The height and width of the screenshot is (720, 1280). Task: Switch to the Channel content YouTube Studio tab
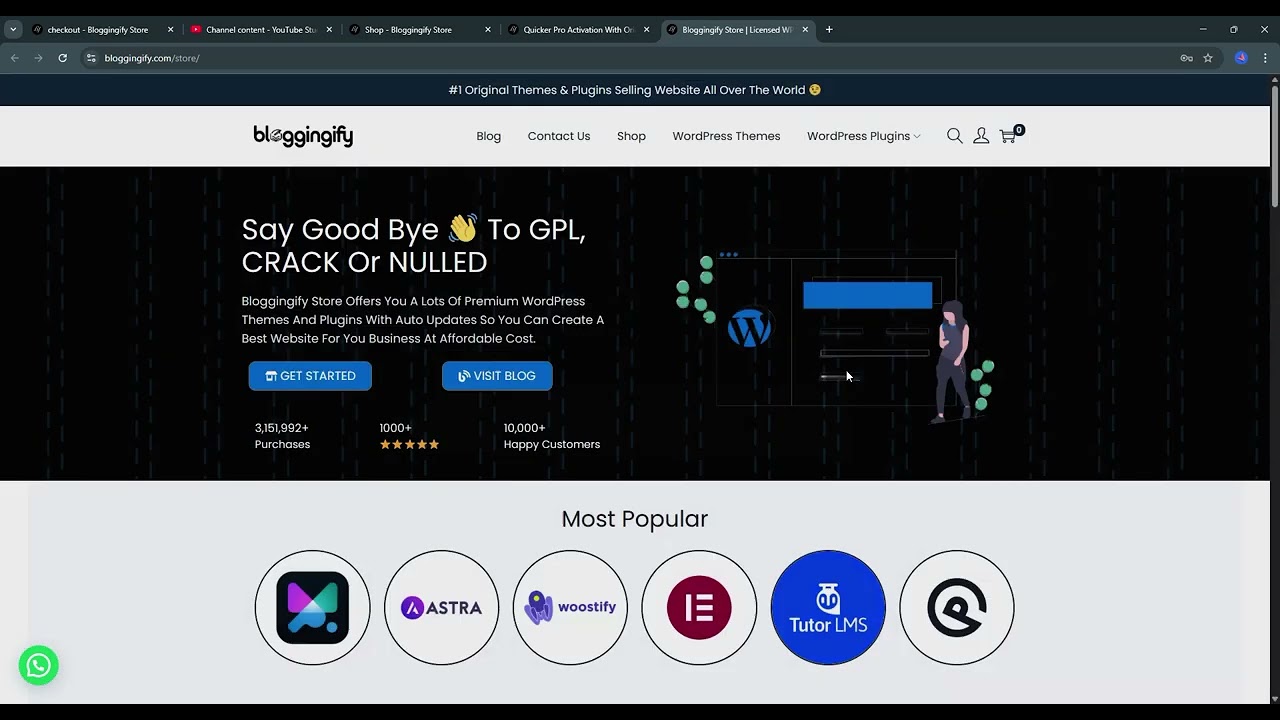[260, 29]
